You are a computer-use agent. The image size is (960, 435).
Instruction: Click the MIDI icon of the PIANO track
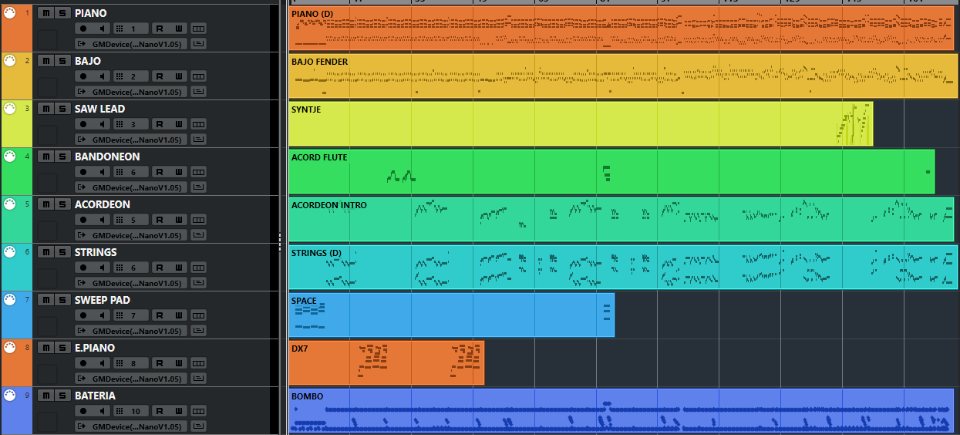pos(9,12)
